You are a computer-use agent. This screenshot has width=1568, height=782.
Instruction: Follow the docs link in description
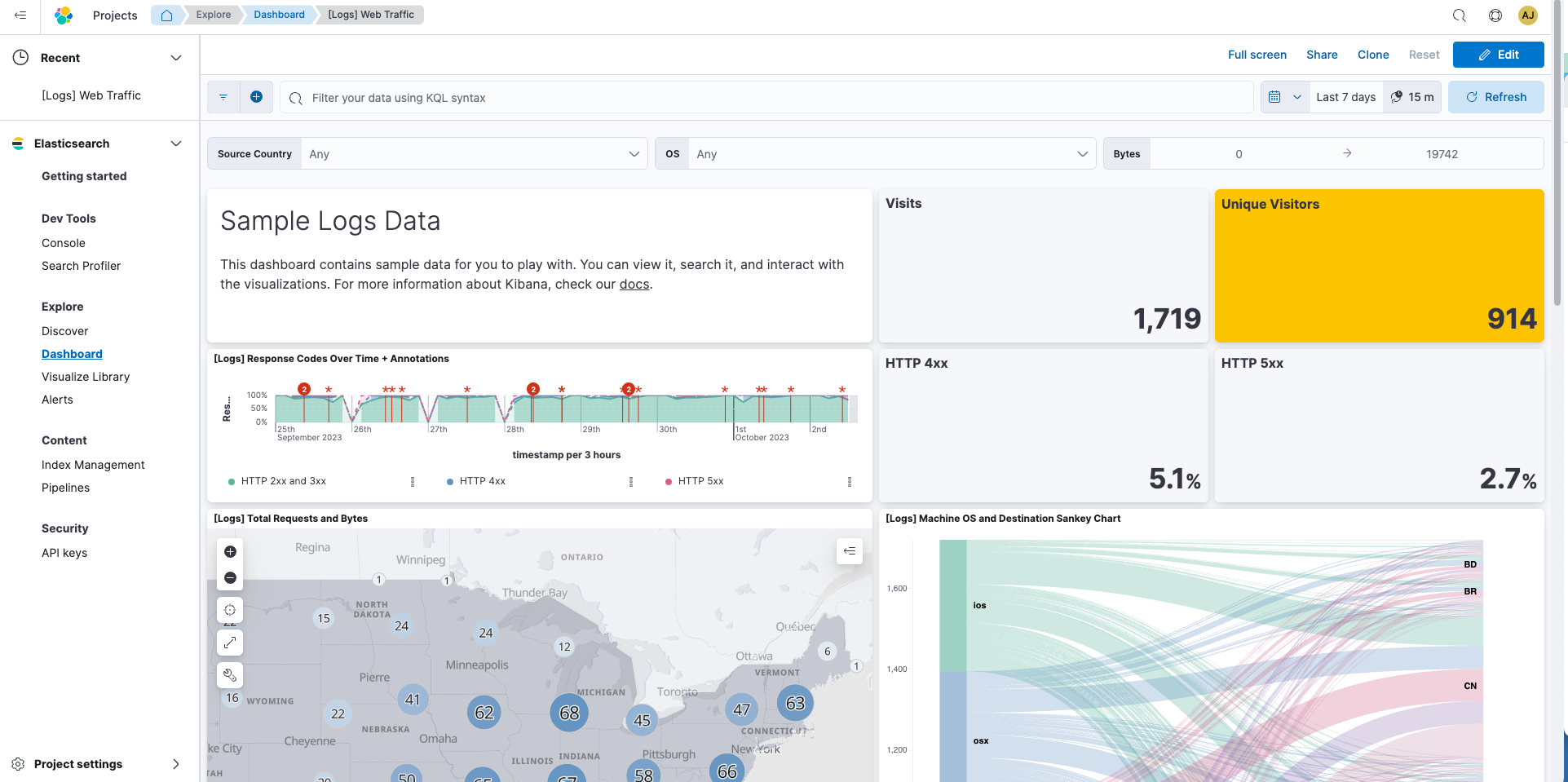(634, 285)
